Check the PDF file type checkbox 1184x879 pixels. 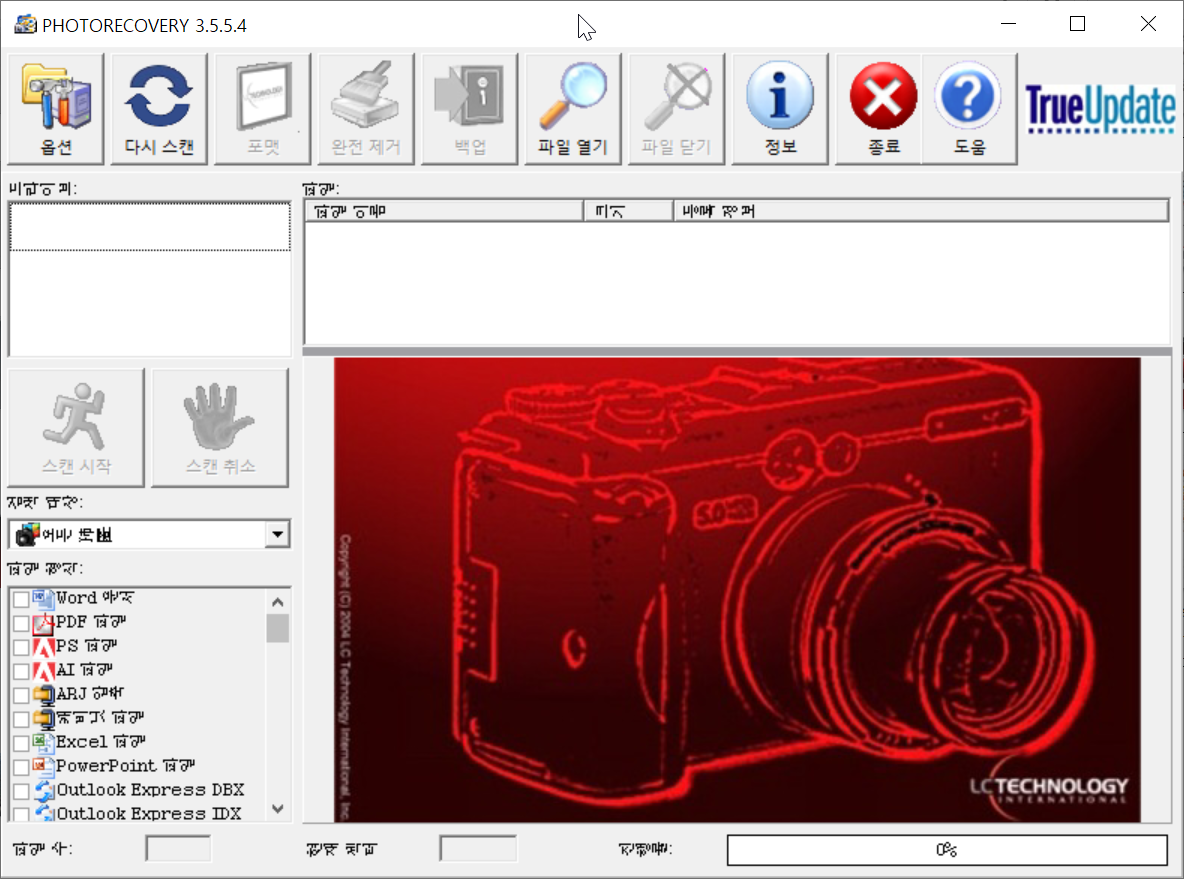[21, 623]
